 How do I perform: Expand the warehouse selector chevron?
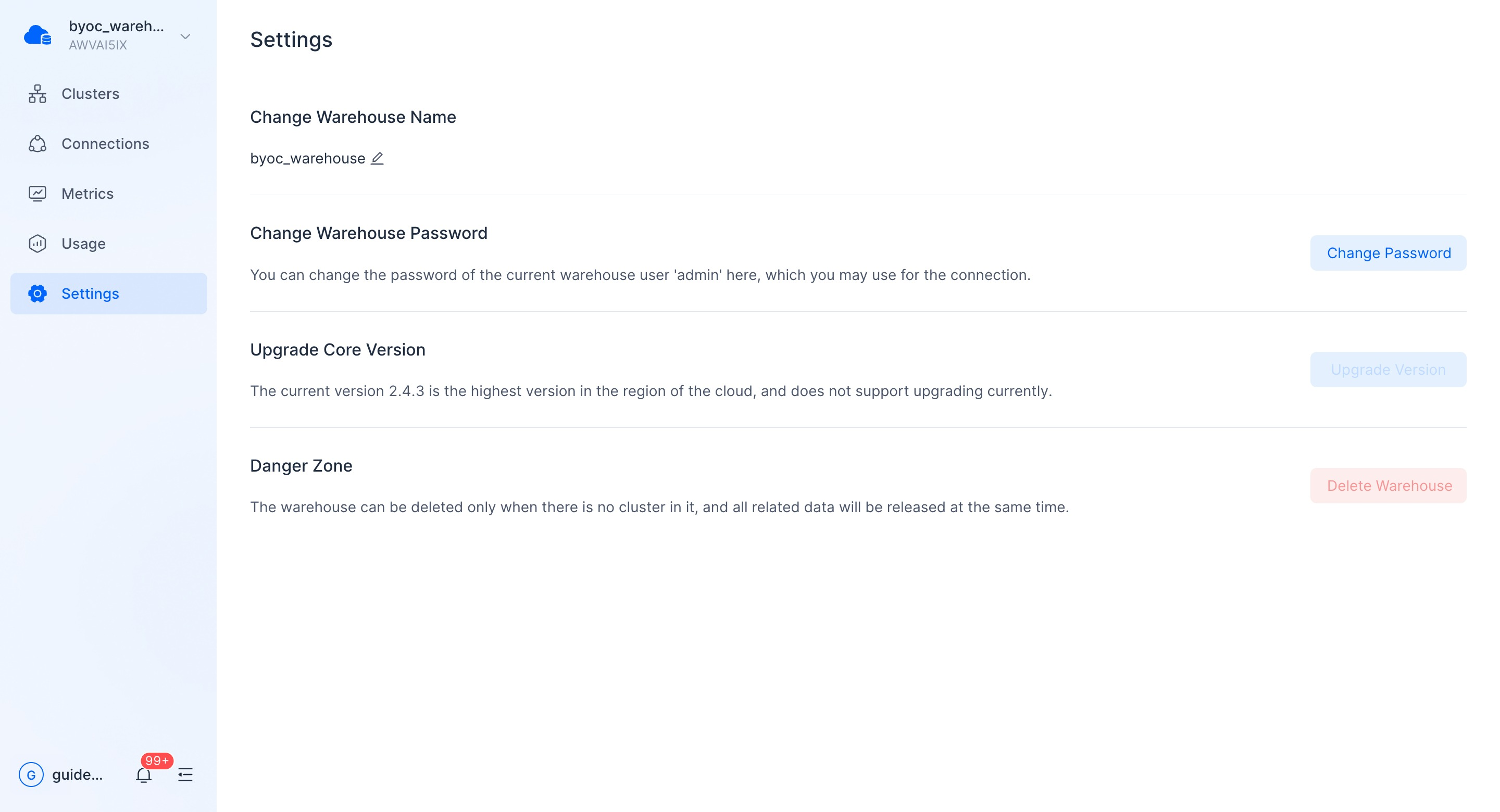coord(185,36)
